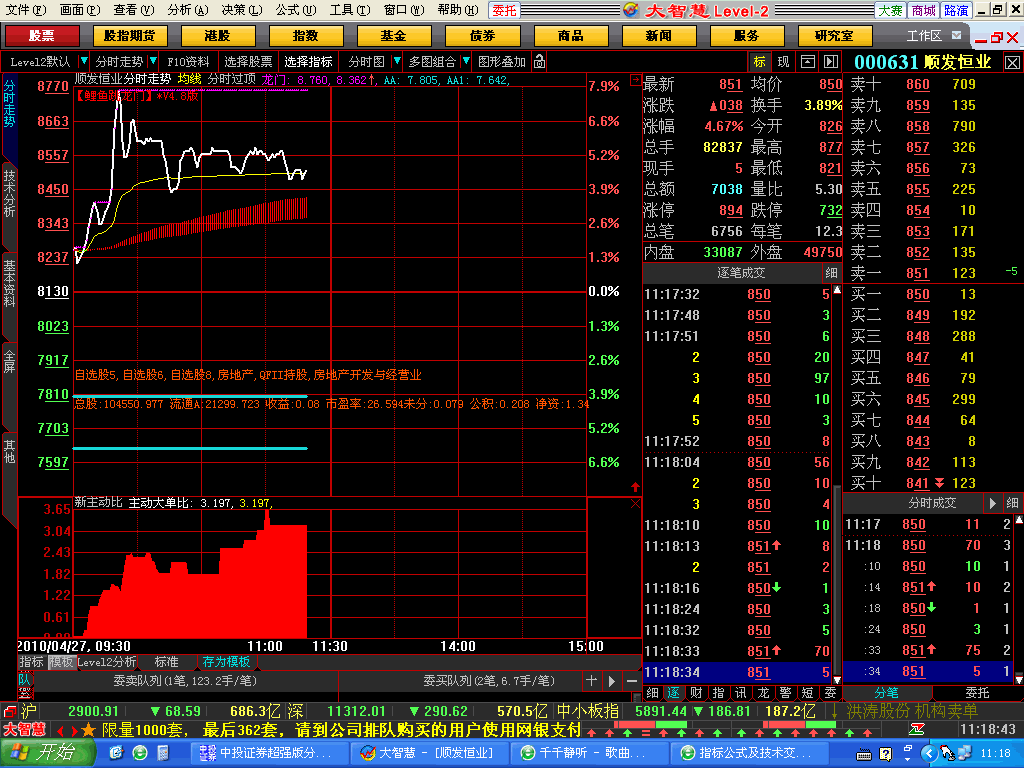This screenshot has height=768, width=1024.
Task: Expand the 多图组合 dropdown arrow
Action: 464,62
